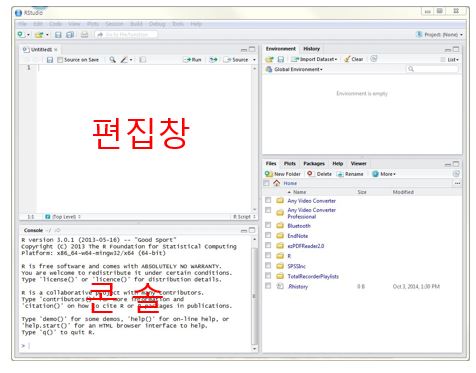Click the refresh icon in the Files pane

456,174
